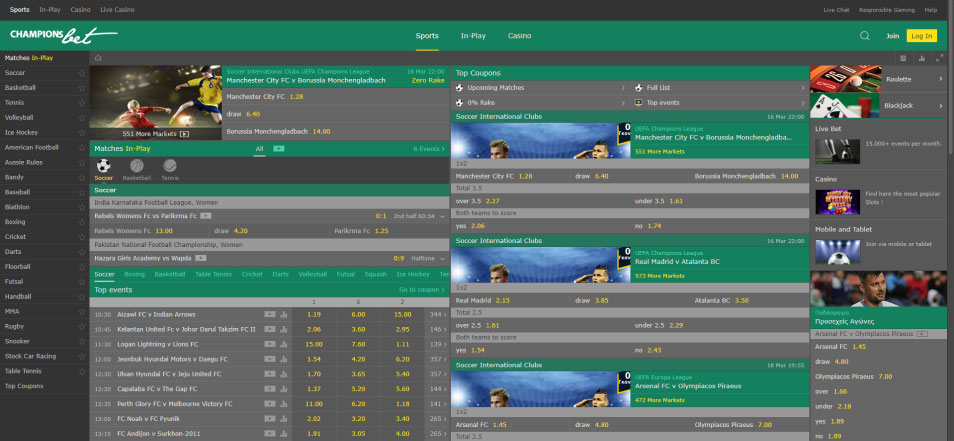The width and height of the screenshot is (954, 441).
Task: Click the Casino slots thumbnail
Action: pyautogui.click(x=837, y=202)
